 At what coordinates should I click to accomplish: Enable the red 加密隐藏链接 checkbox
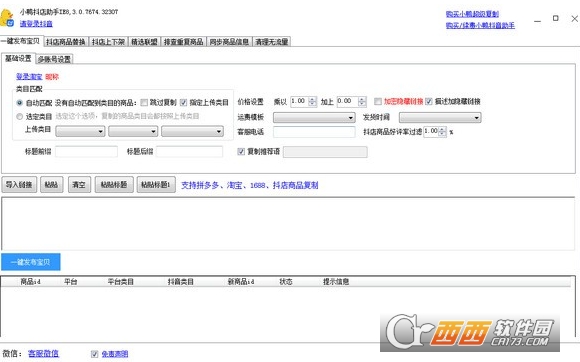[x=378, y=101]
